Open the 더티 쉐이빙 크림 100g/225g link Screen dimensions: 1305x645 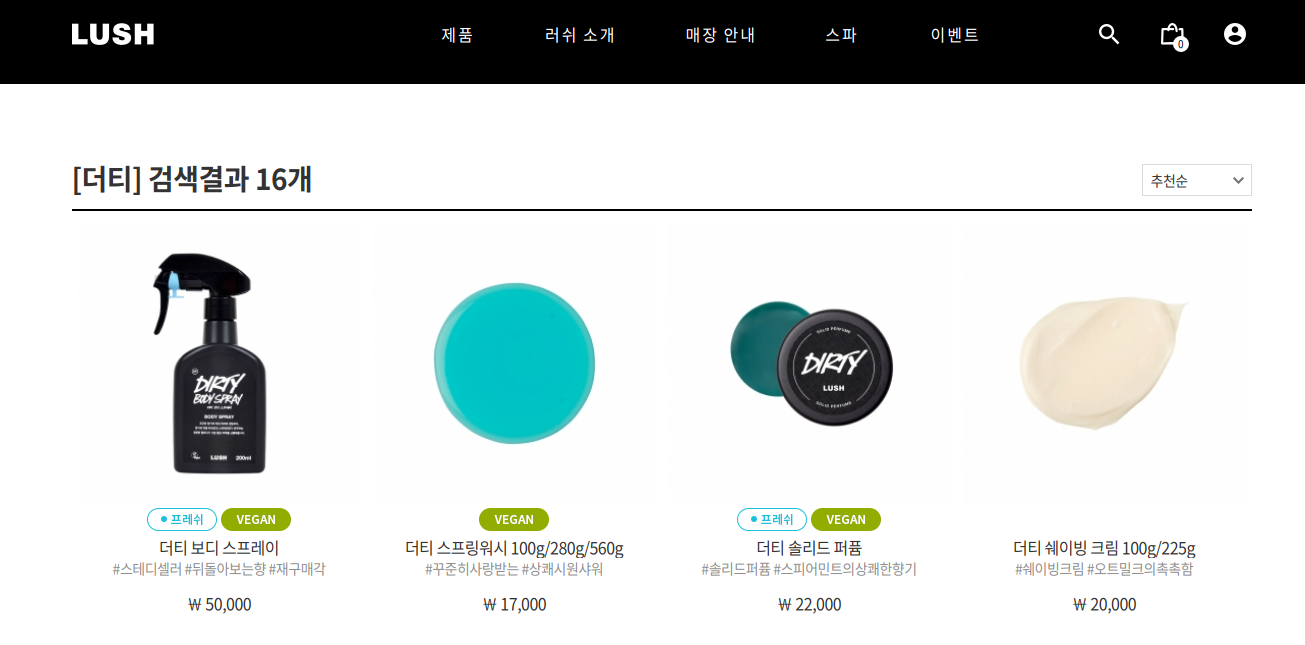click(x=1104, y=548)
